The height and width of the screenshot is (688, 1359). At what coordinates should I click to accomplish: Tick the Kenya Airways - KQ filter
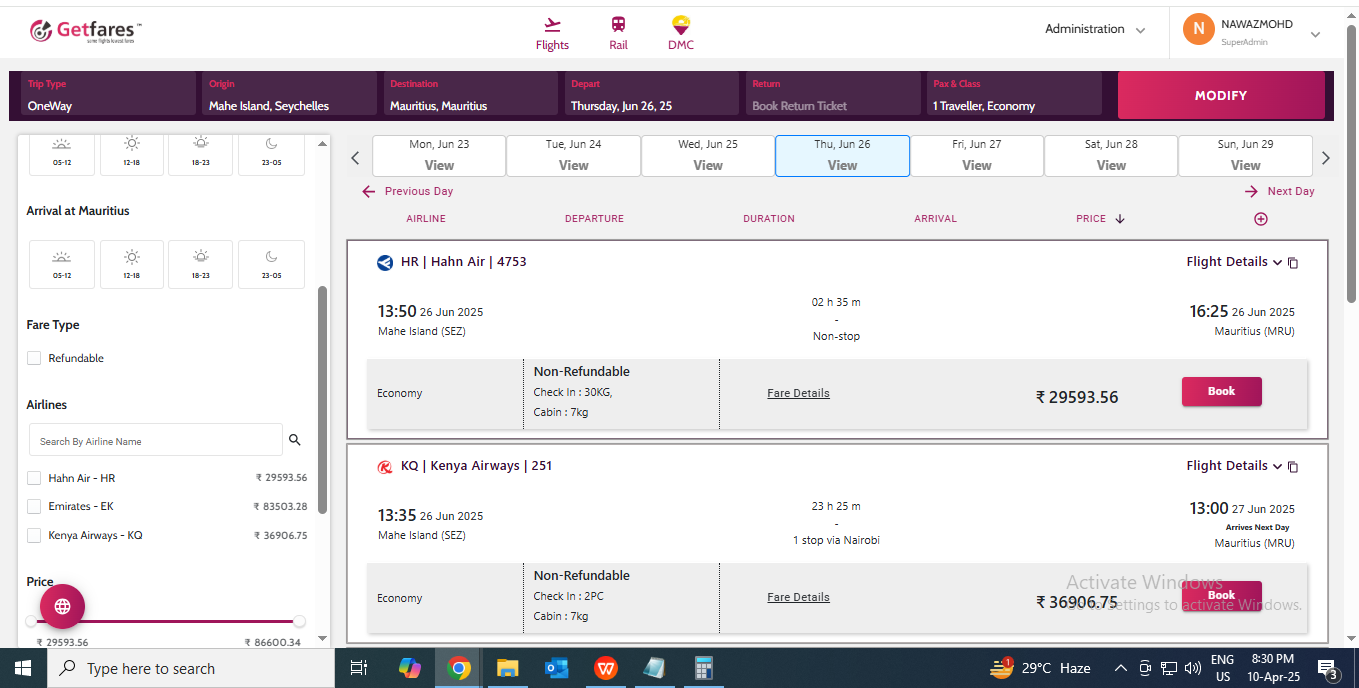(34, 535)
